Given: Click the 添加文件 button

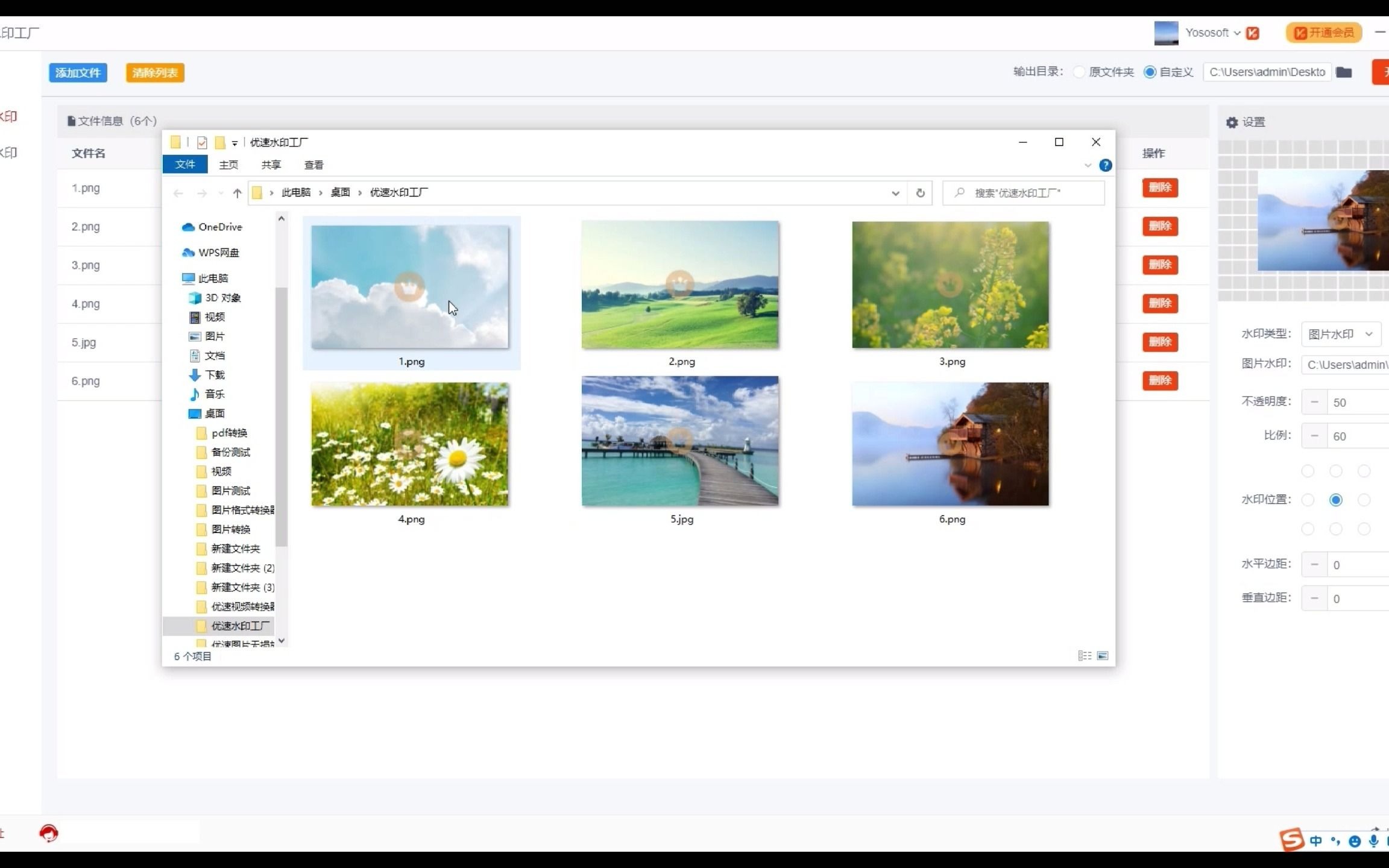Looking at the screenshot, I should tap(78, 73).
